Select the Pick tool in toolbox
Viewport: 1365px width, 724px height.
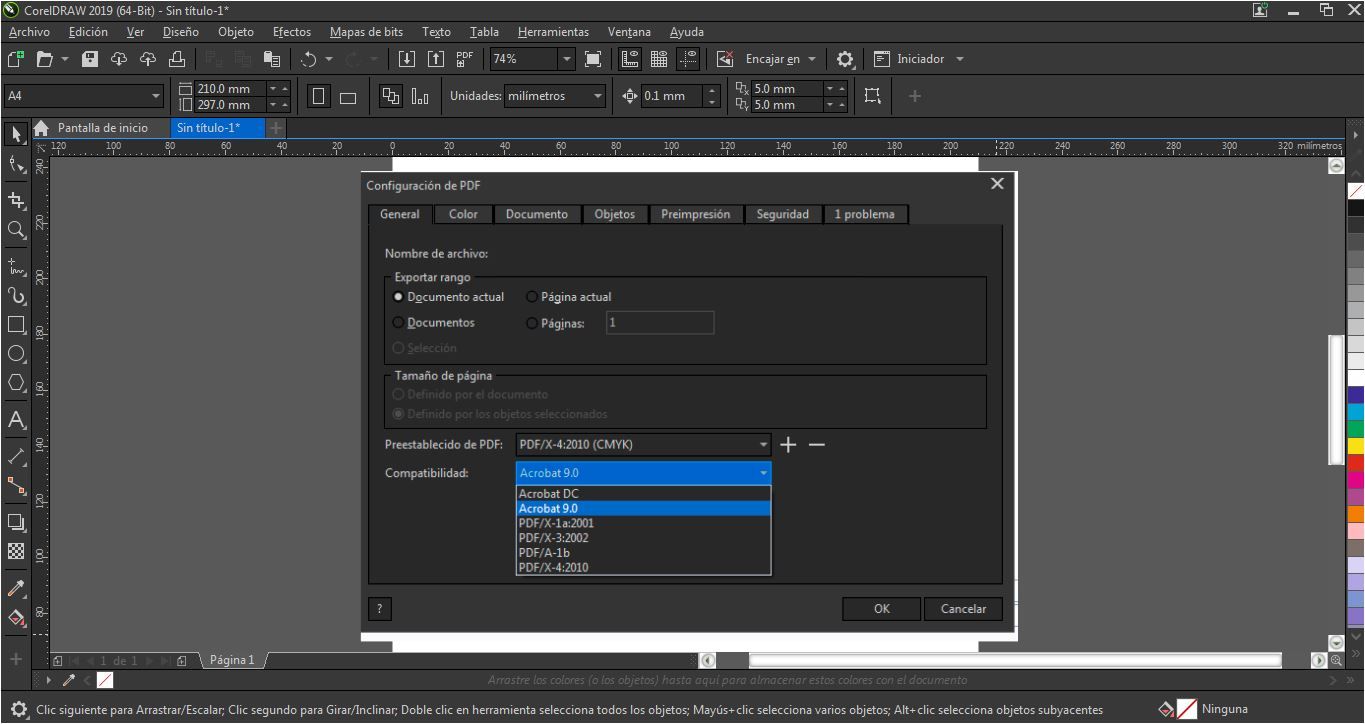point(16,133)
